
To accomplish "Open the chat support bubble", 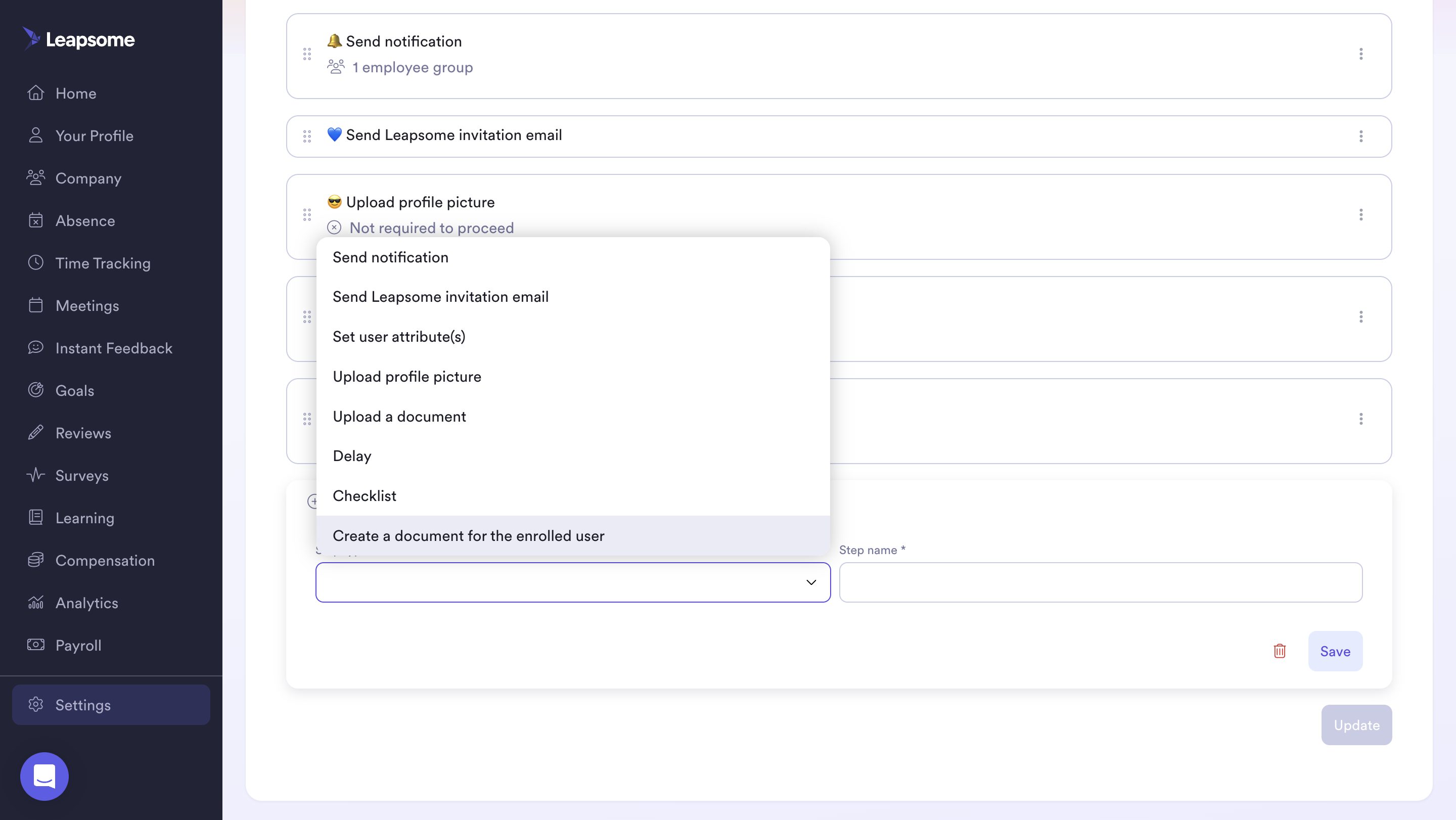I will (44, 776).
